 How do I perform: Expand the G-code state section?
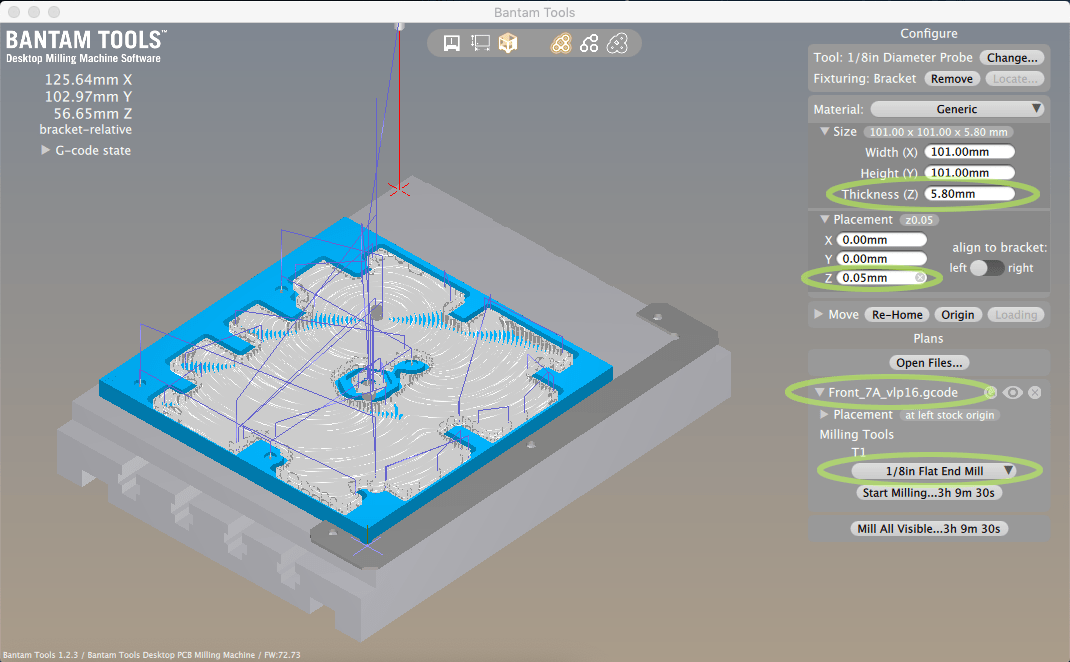[45, 150]
